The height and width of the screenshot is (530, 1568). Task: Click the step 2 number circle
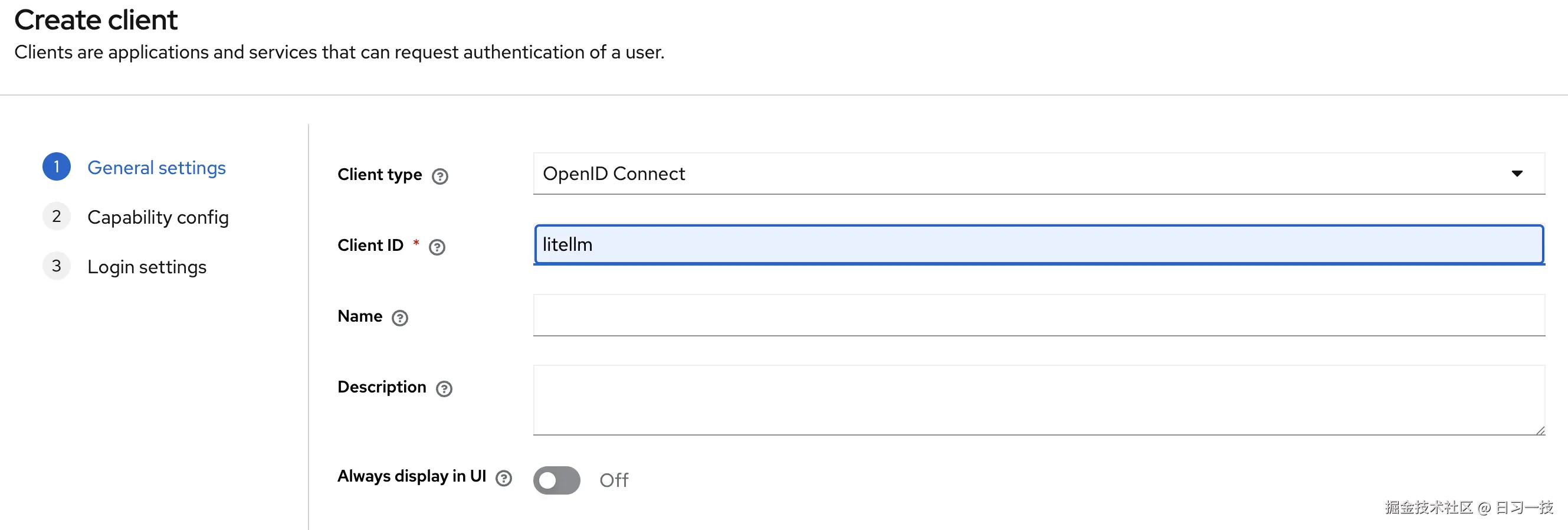click(57, 216)
